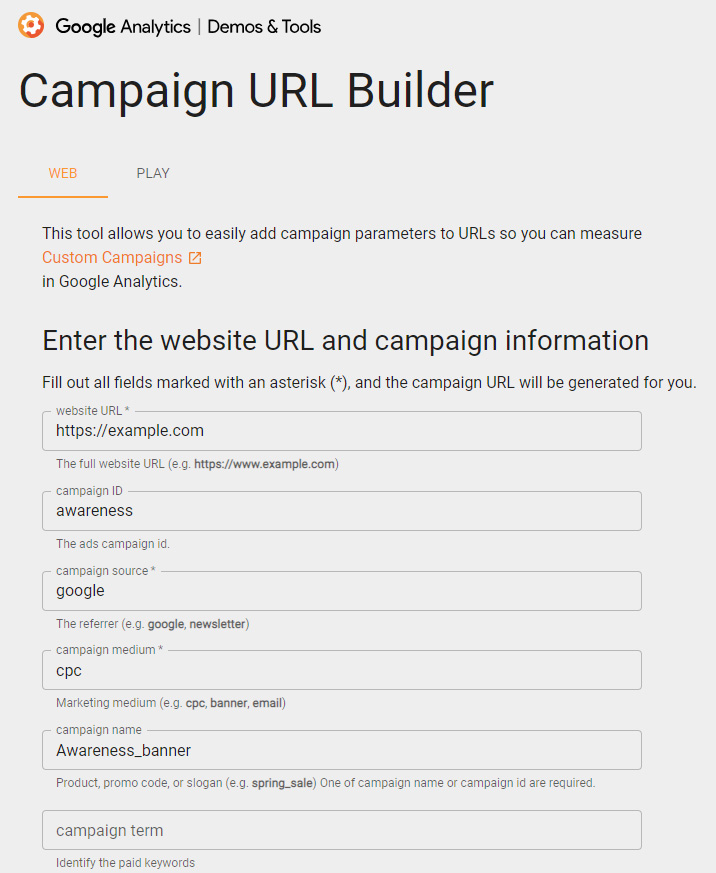
Task: Switch to the PLAY tab
Action: pos(153,173)
